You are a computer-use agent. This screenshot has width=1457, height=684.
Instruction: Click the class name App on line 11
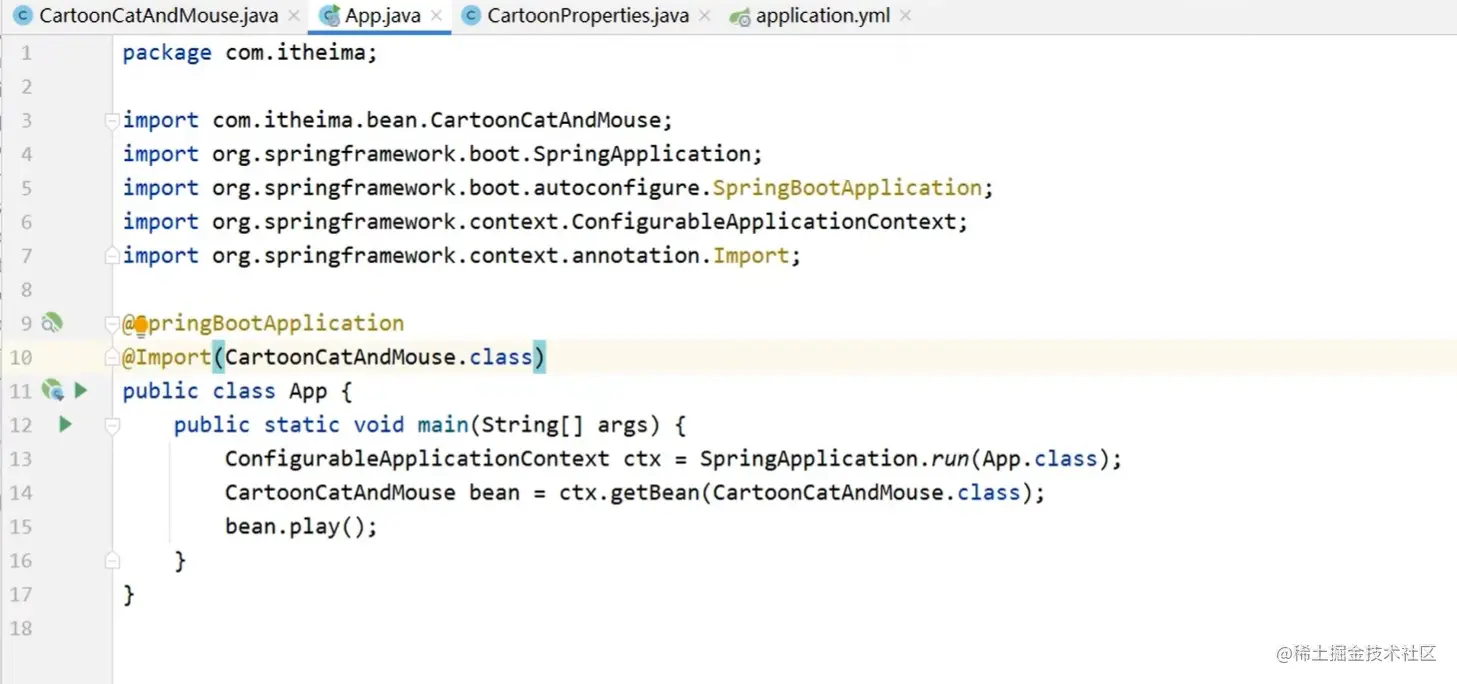308,392
